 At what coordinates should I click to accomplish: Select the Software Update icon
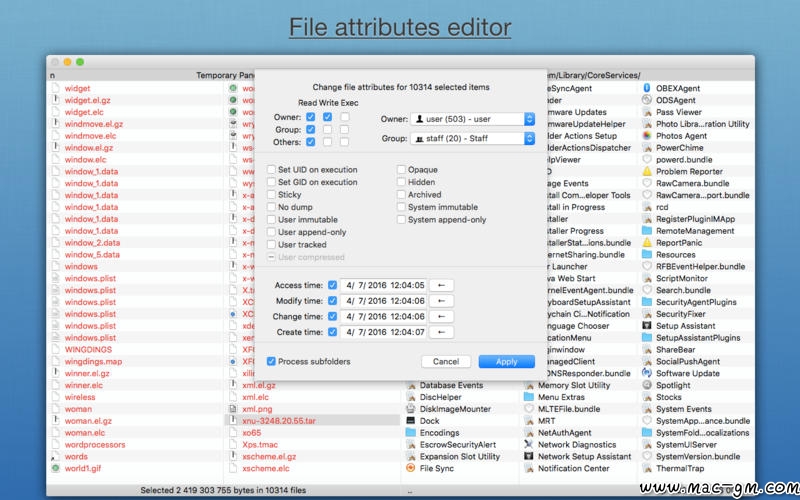[647, 373]
